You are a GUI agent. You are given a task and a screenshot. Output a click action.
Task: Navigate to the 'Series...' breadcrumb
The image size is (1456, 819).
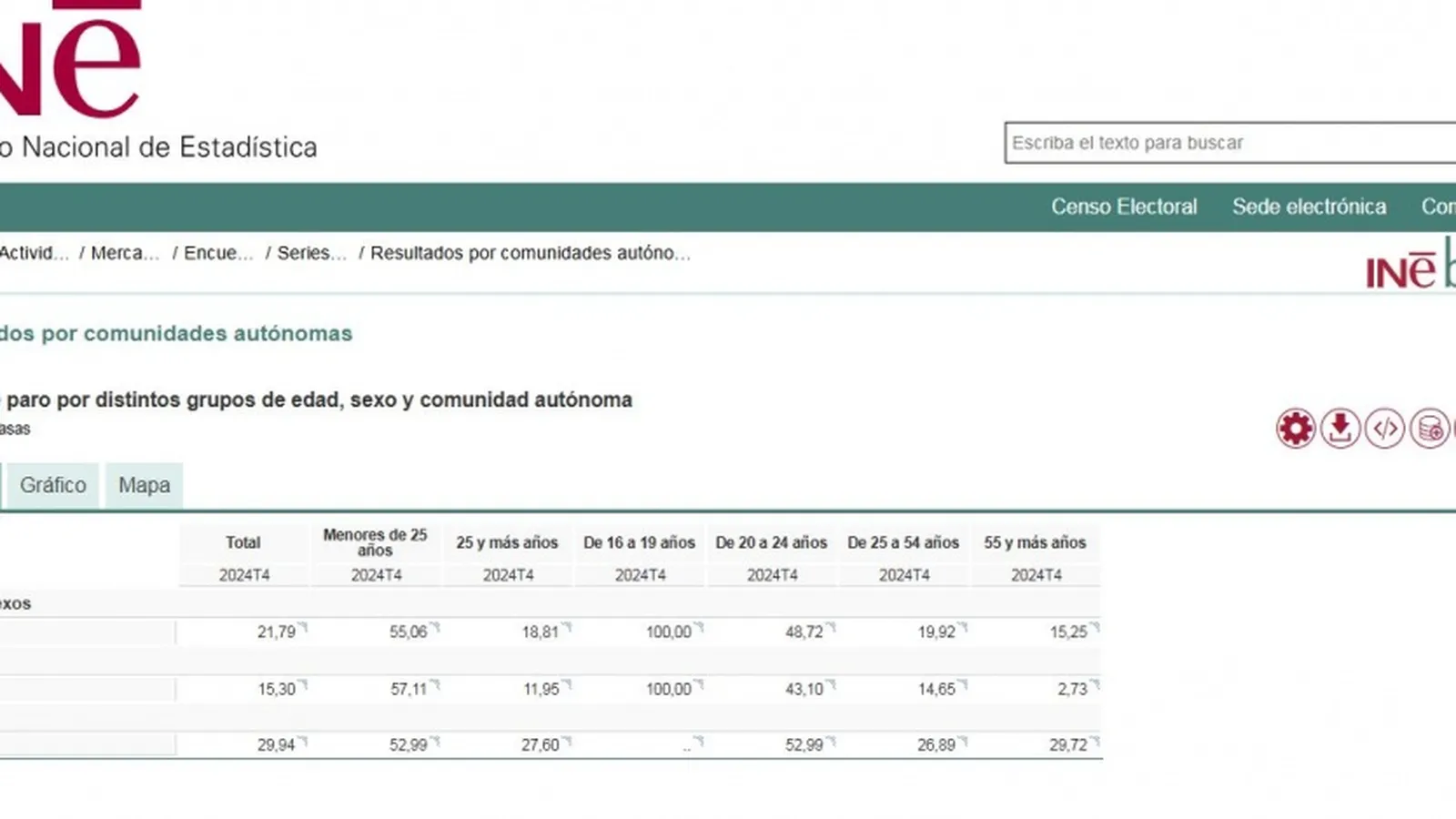pos(311,253)
